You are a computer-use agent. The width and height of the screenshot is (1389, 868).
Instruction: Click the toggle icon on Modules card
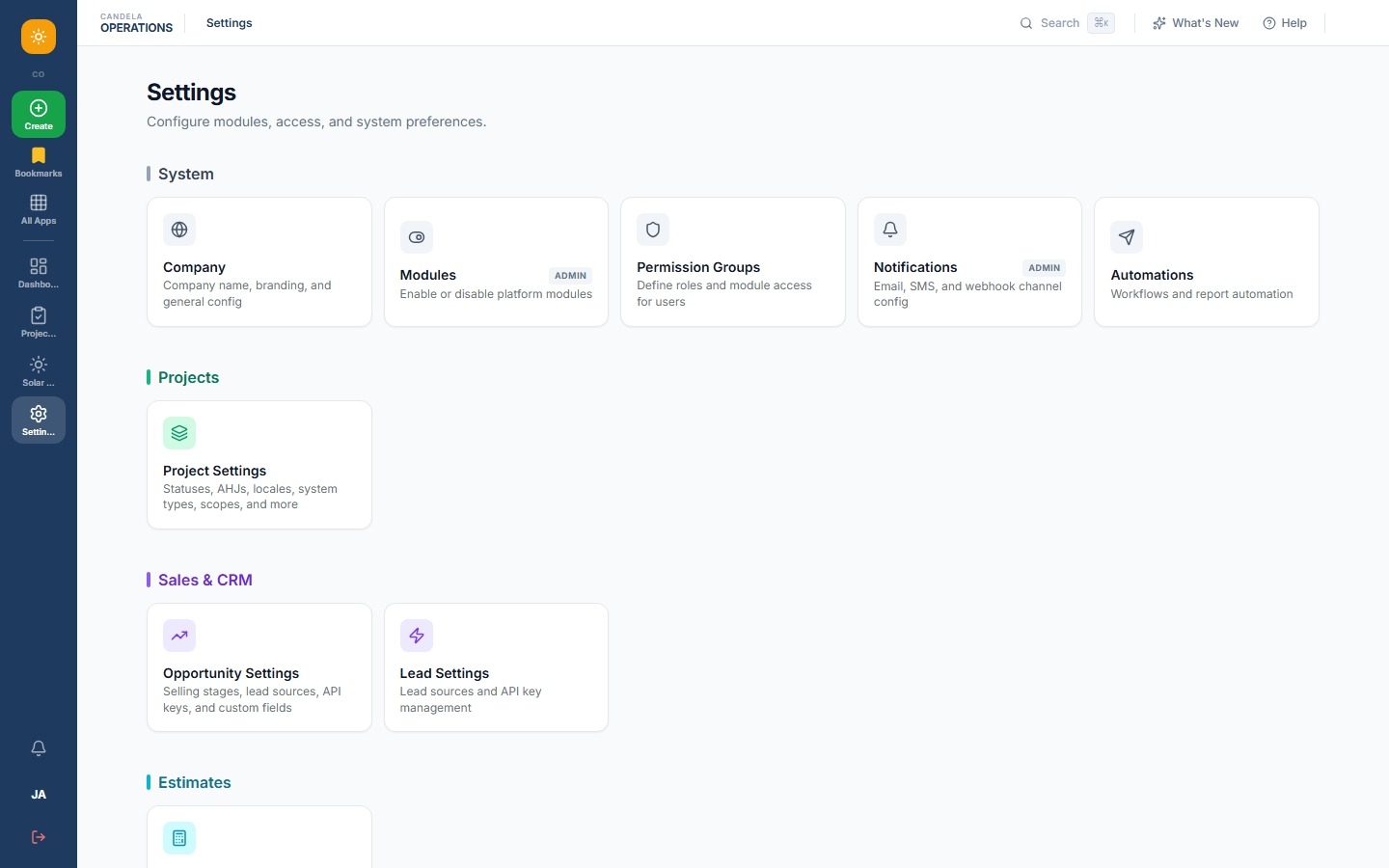417,237
